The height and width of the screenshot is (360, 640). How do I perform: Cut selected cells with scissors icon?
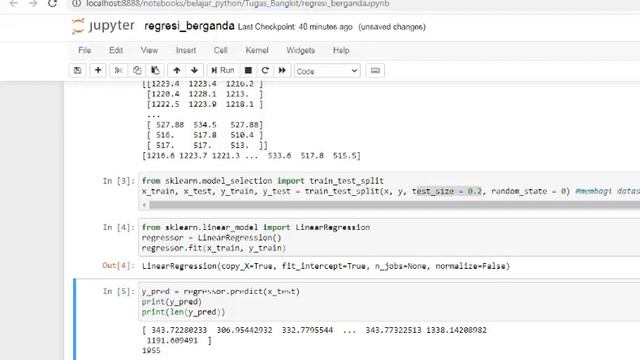tap(118, 71)
